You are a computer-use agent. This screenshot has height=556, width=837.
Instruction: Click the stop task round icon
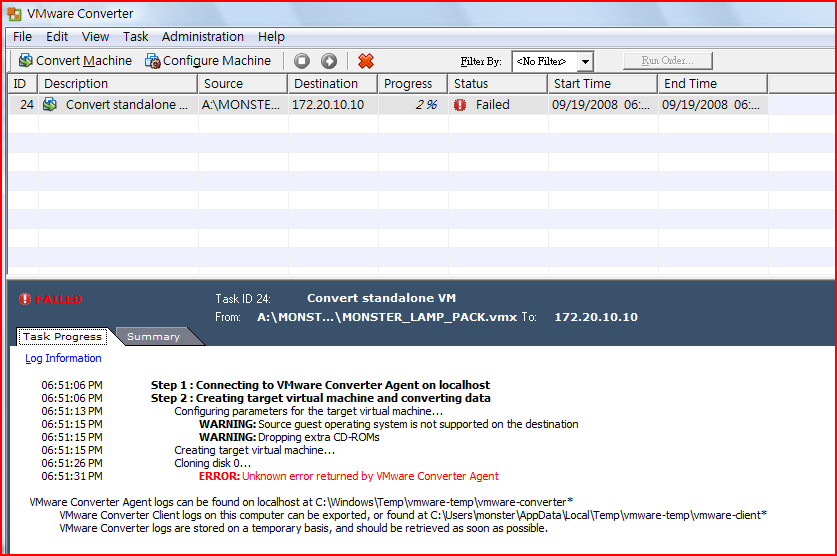tap(302, 61)
